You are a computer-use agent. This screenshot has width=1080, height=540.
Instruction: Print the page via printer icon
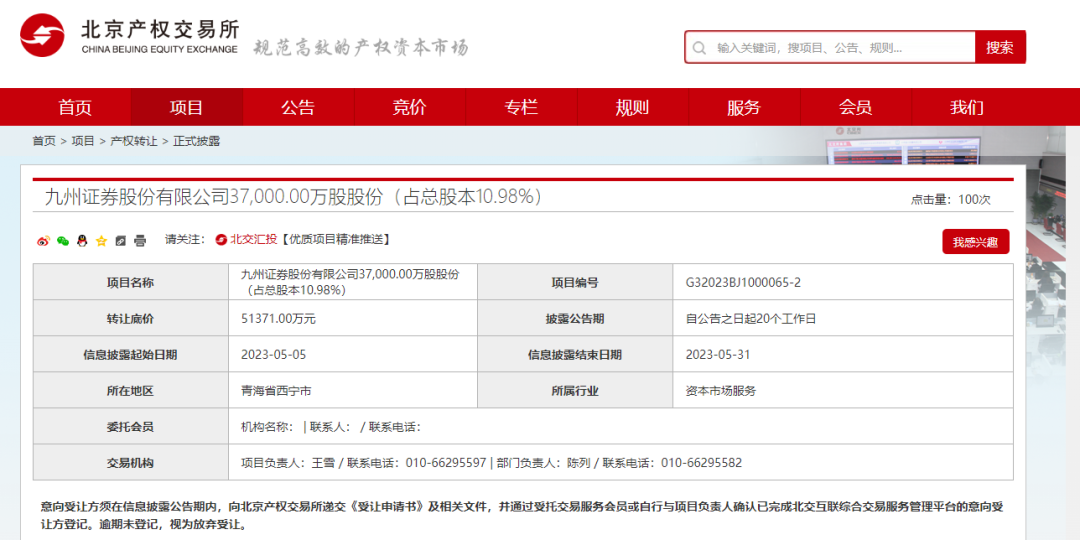[140, 240]
